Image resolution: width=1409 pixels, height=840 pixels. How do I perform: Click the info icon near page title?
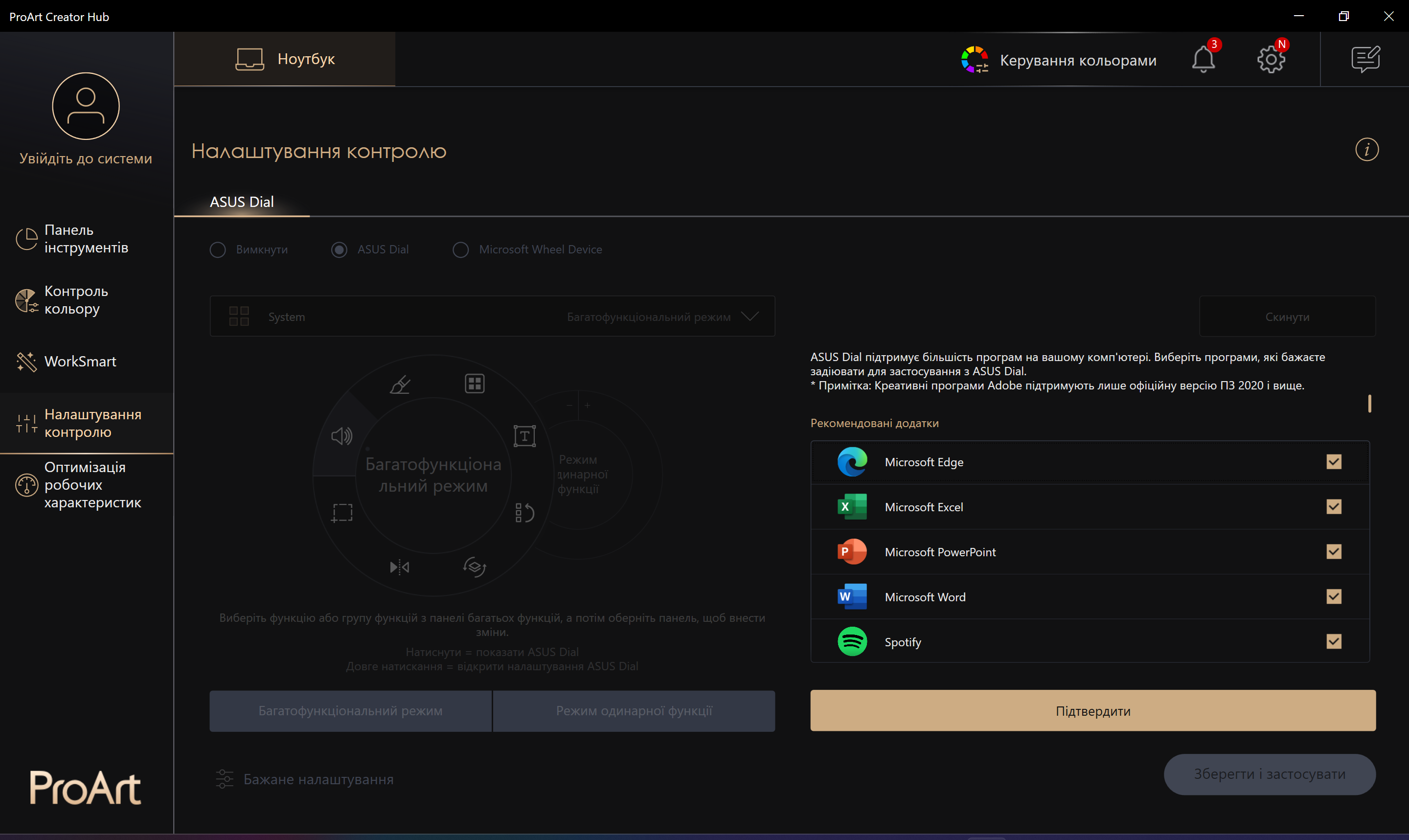coord(1366,150)
